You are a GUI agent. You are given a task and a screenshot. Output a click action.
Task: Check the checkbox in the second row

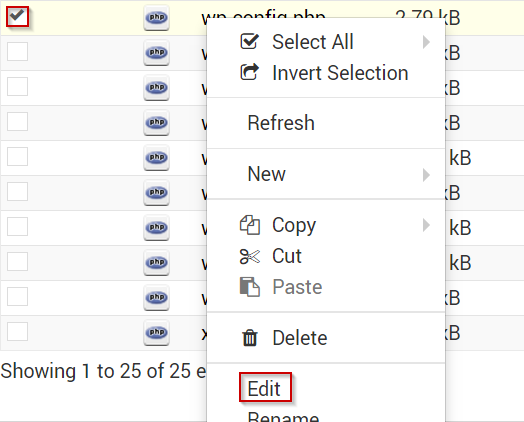coord(17,51)
